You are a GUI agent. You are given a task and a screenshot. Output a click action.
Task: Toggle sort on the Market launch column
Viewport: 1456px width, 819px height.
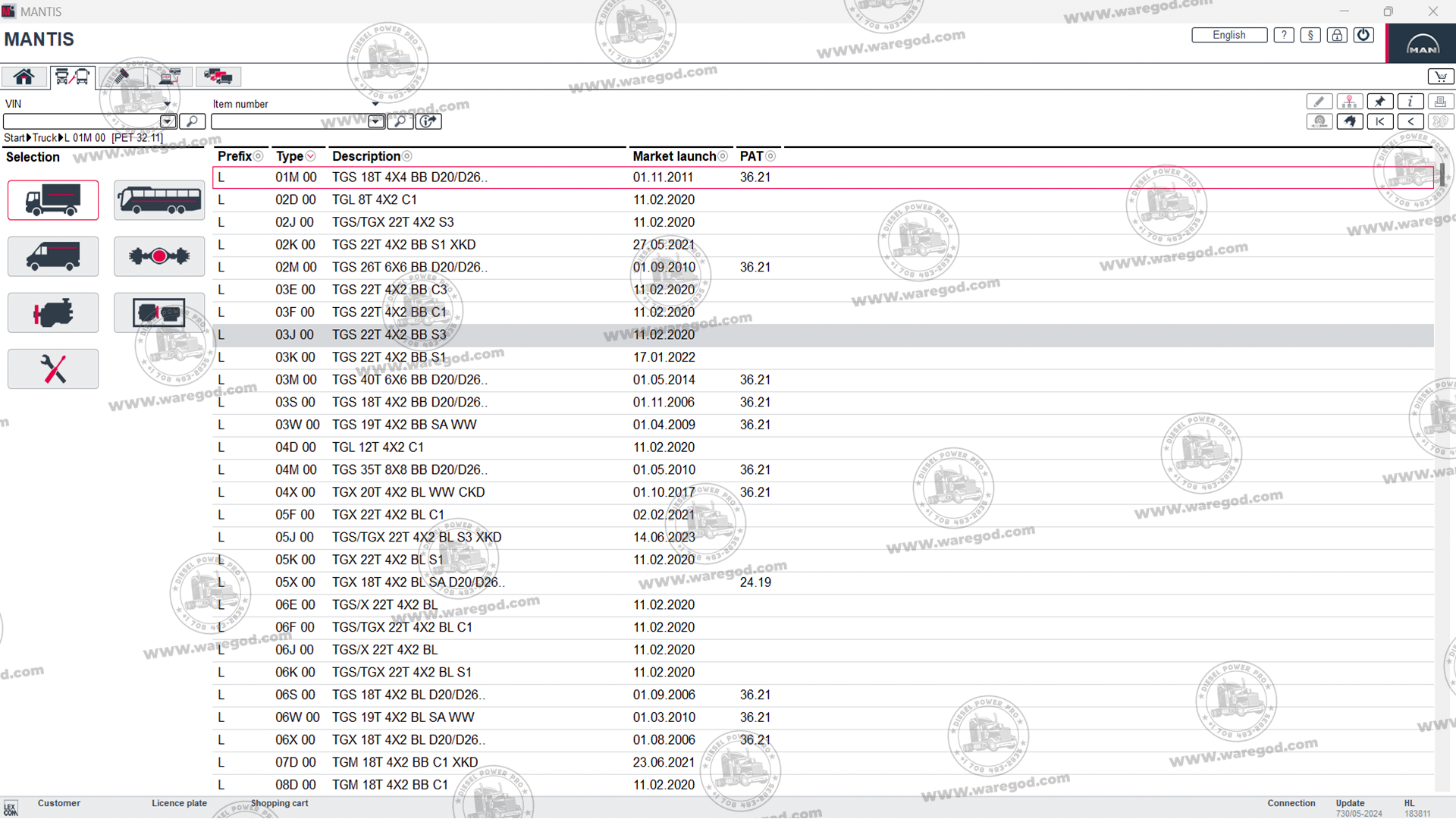click(x=723, y=156)
